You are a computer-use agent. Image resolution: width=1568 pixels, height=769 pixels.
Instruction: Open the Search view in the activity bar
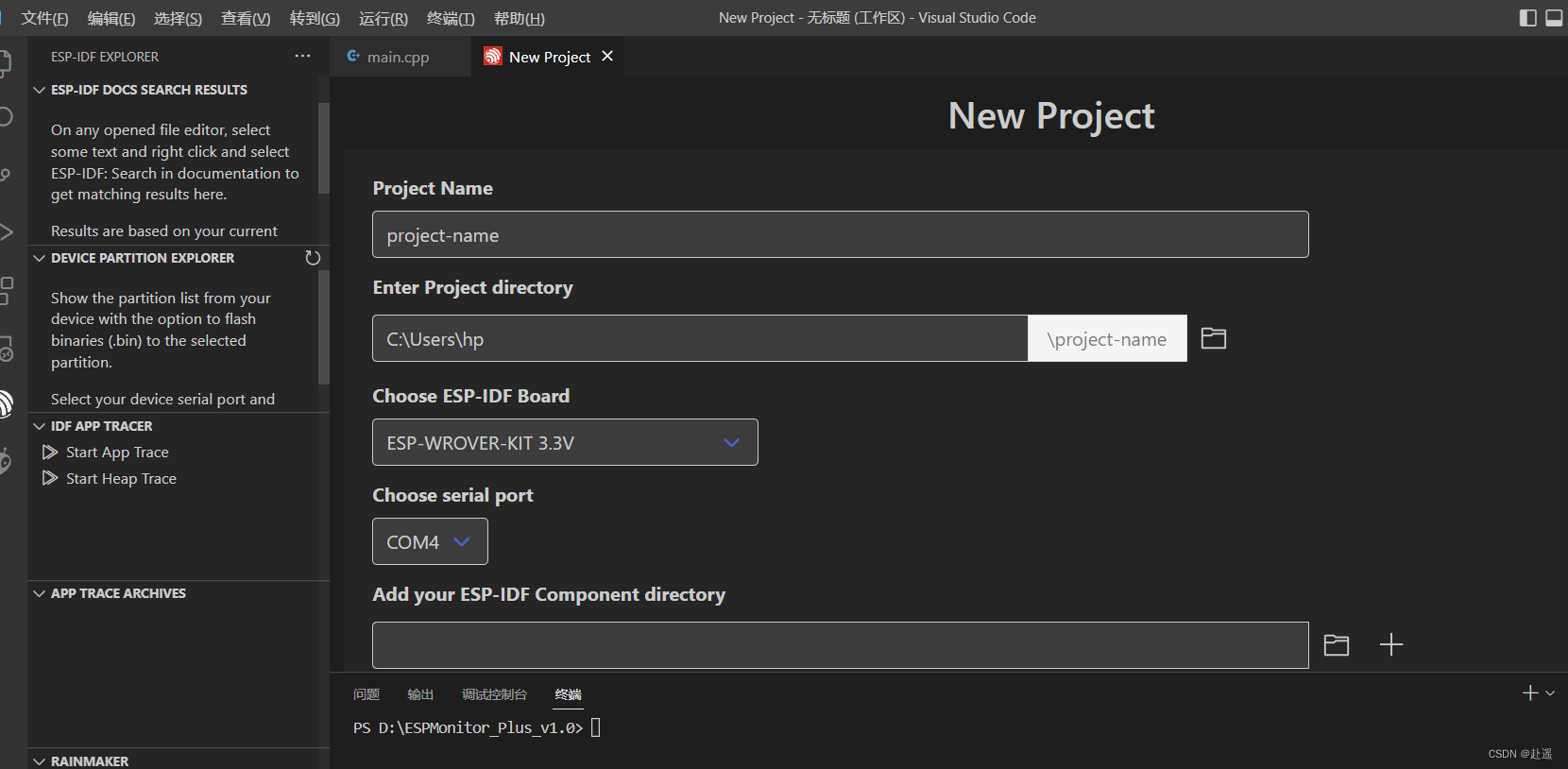pos(6,116)
